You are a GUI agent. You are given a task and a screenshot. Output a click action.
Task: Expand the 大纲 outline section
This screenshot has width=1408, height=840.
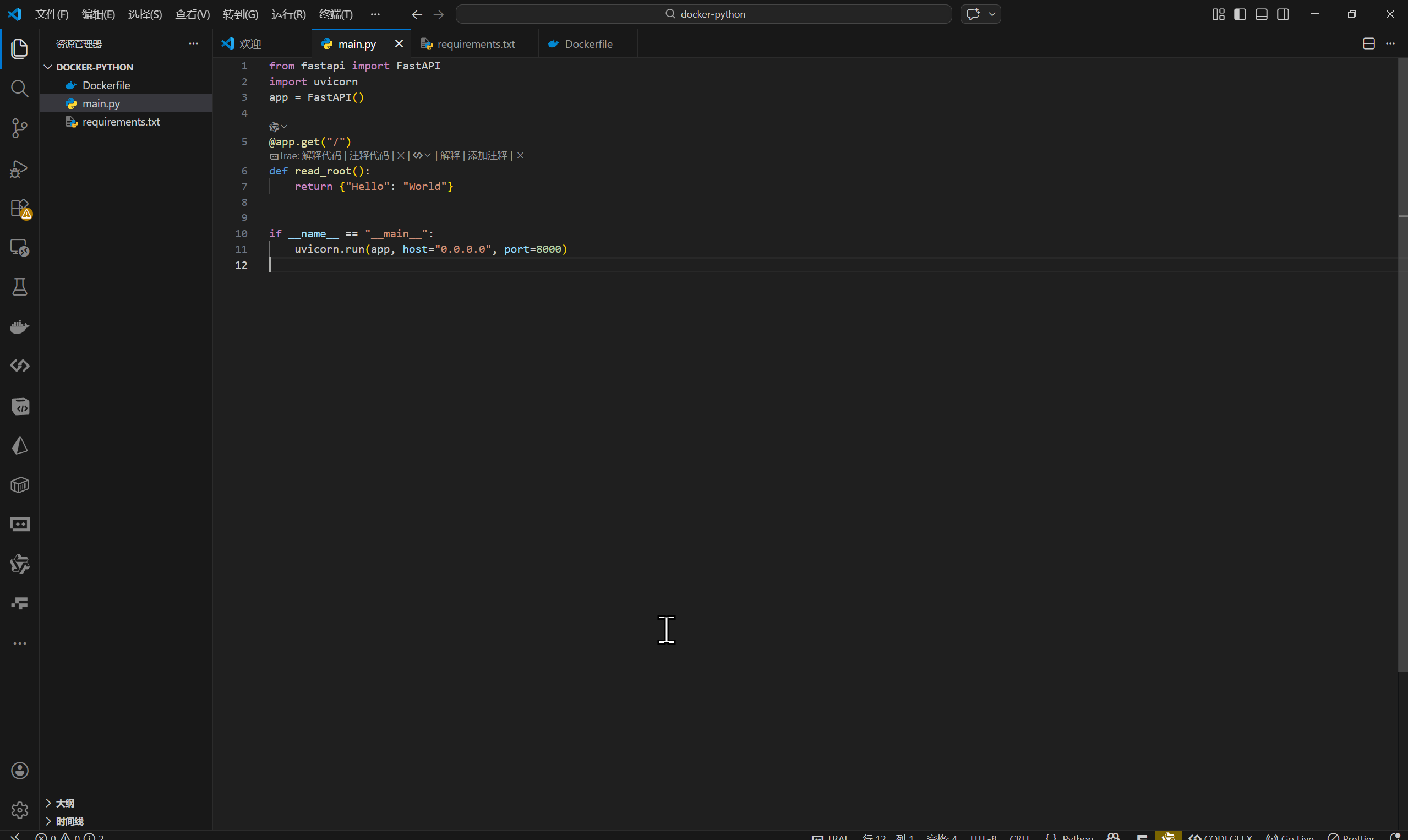coord(125,803)
